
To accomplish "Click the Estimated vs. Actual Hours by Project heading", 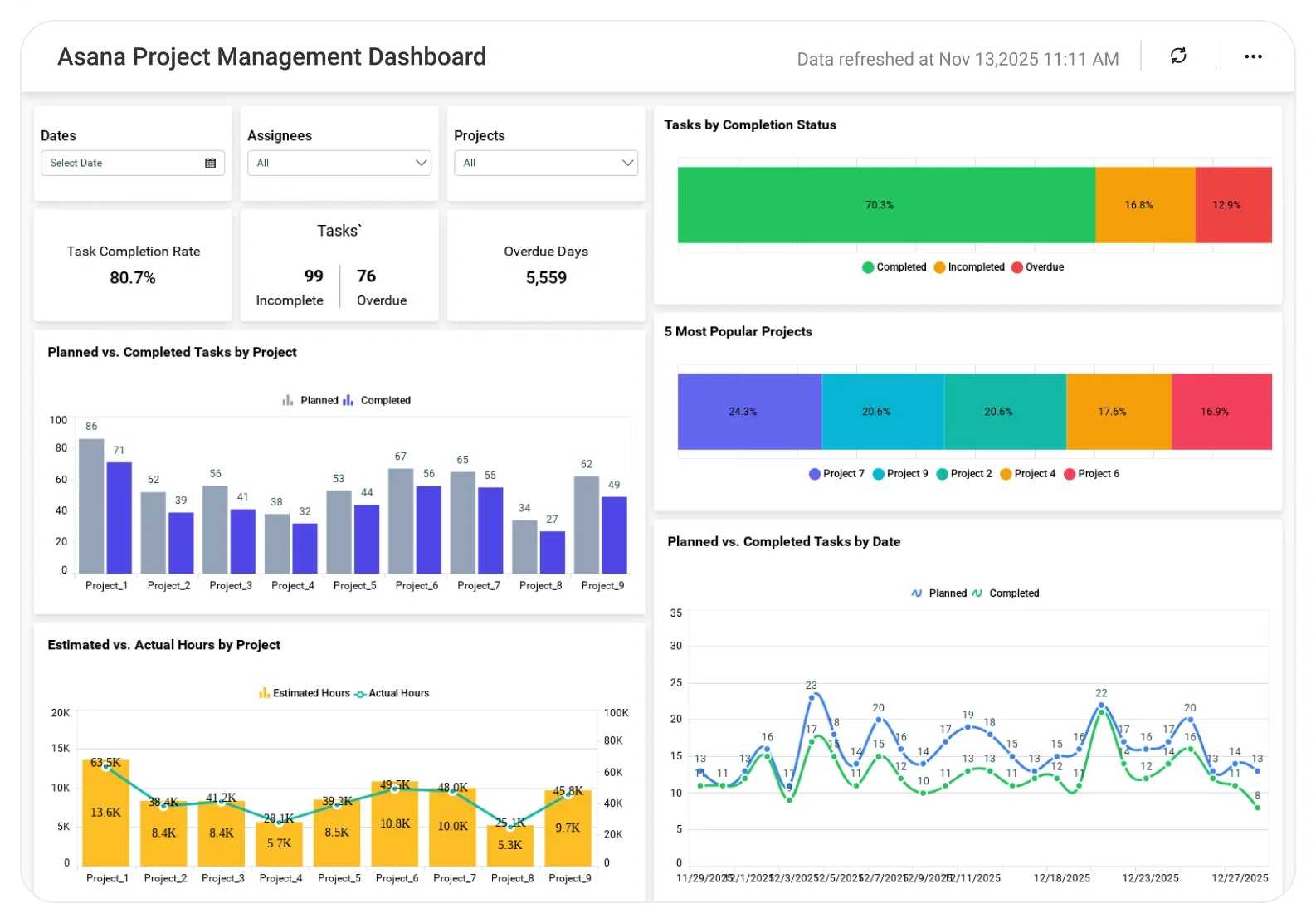I will (163, 645).
